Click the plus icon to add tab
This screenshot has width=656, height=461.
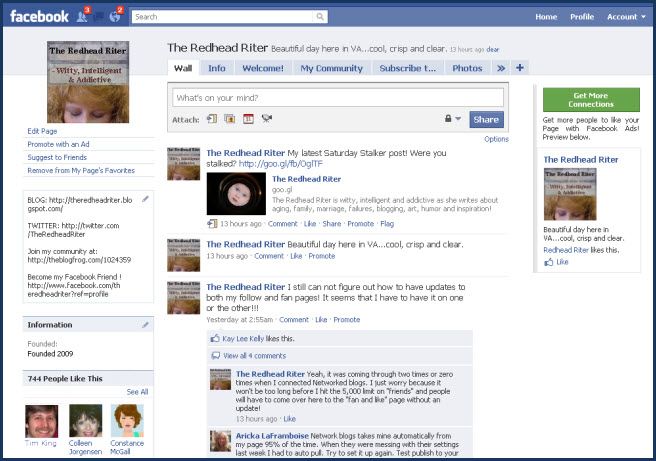click(x=520, y=68)
